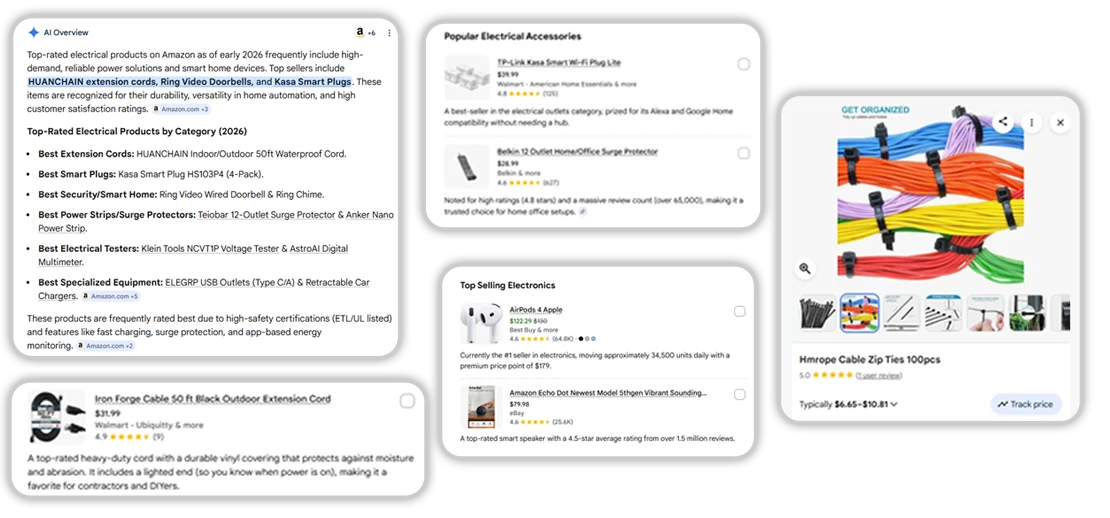
Task: Click the AI Overview sparkle icon
Action: pyautogui.click(x=33, y=32)
